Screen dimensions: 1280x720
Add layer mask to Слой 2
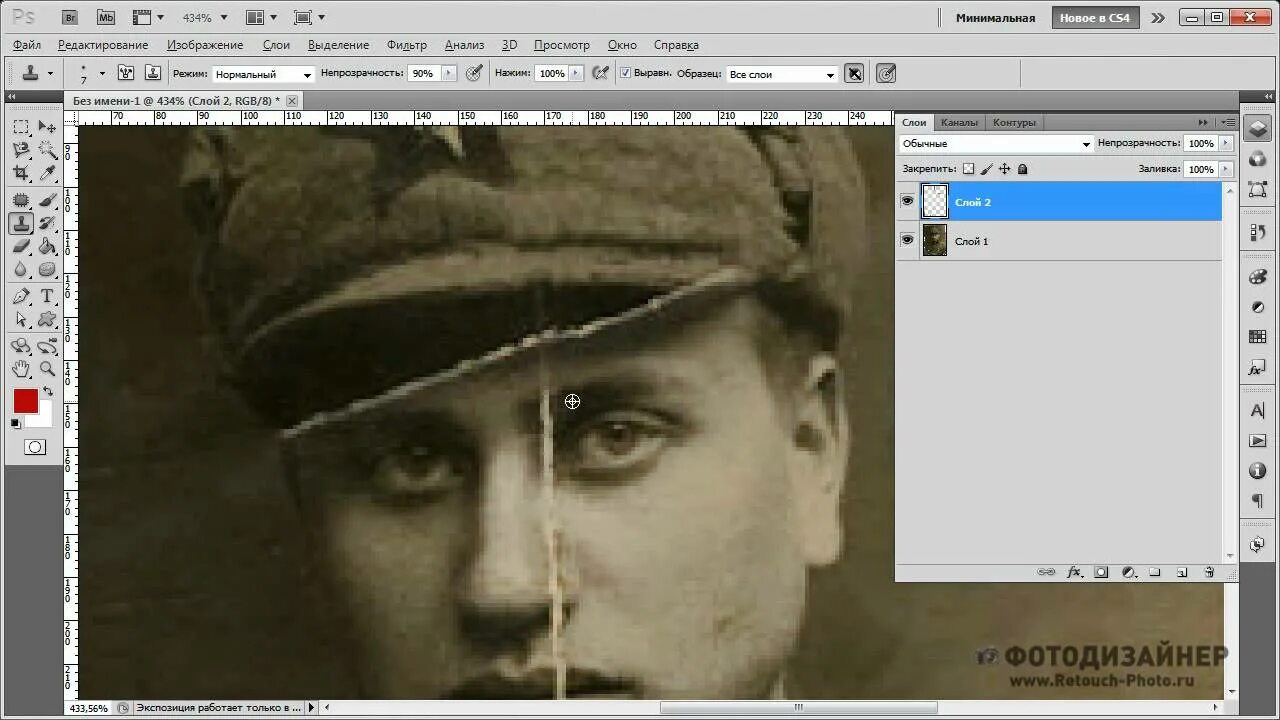click(x=1101, y=572)
